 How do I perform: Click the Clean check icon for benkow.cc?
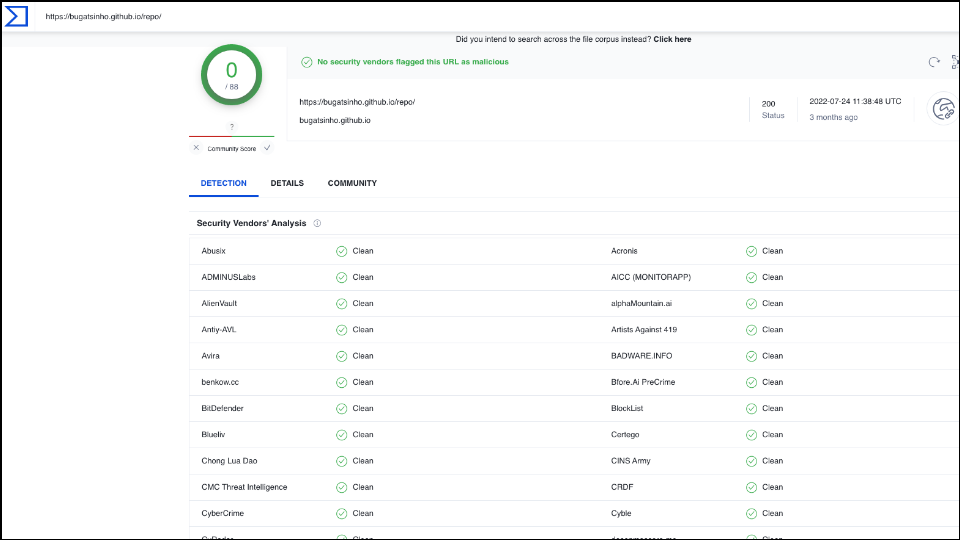[x=342, y=383]
